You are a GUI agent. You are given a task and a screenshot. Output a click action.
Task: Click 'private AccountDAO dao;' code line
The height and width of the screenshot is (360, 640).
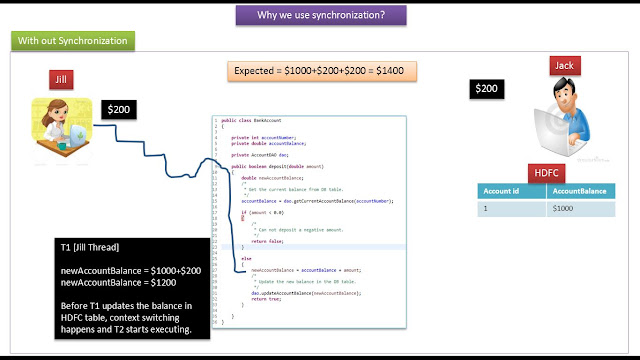click(260, 155)
